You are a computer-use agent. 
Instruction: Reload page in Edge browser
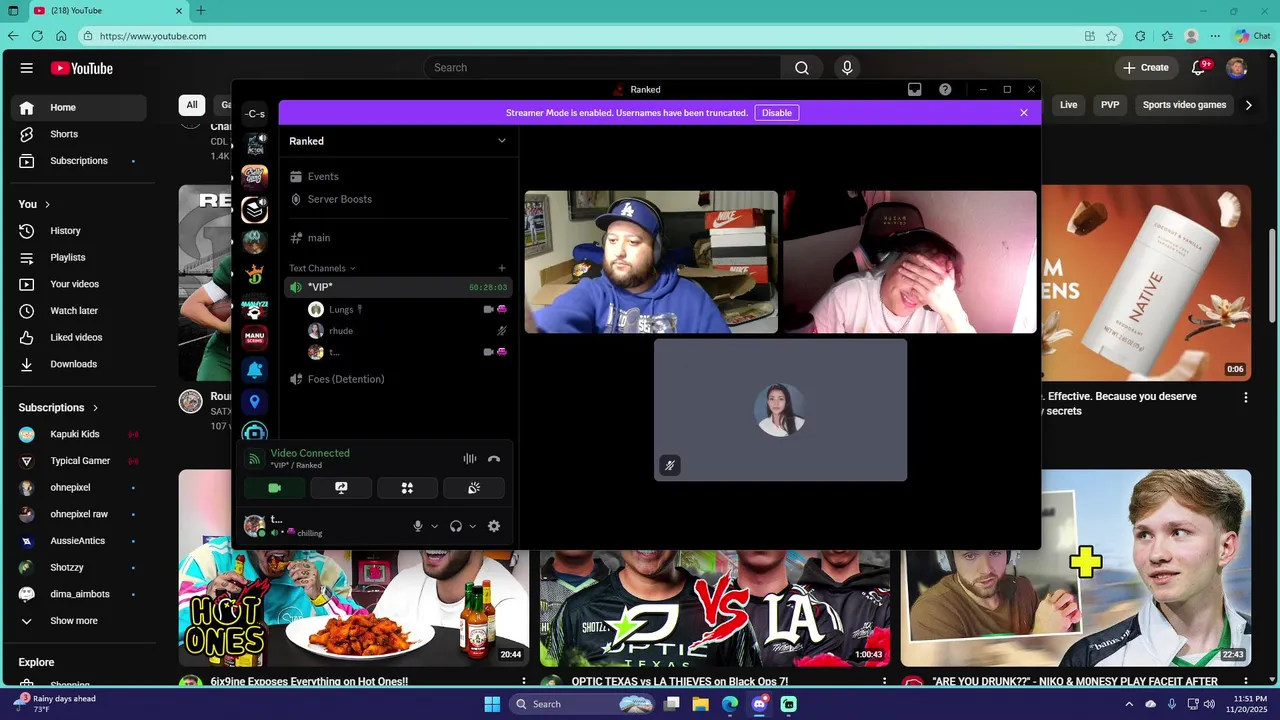coord(37,36)
